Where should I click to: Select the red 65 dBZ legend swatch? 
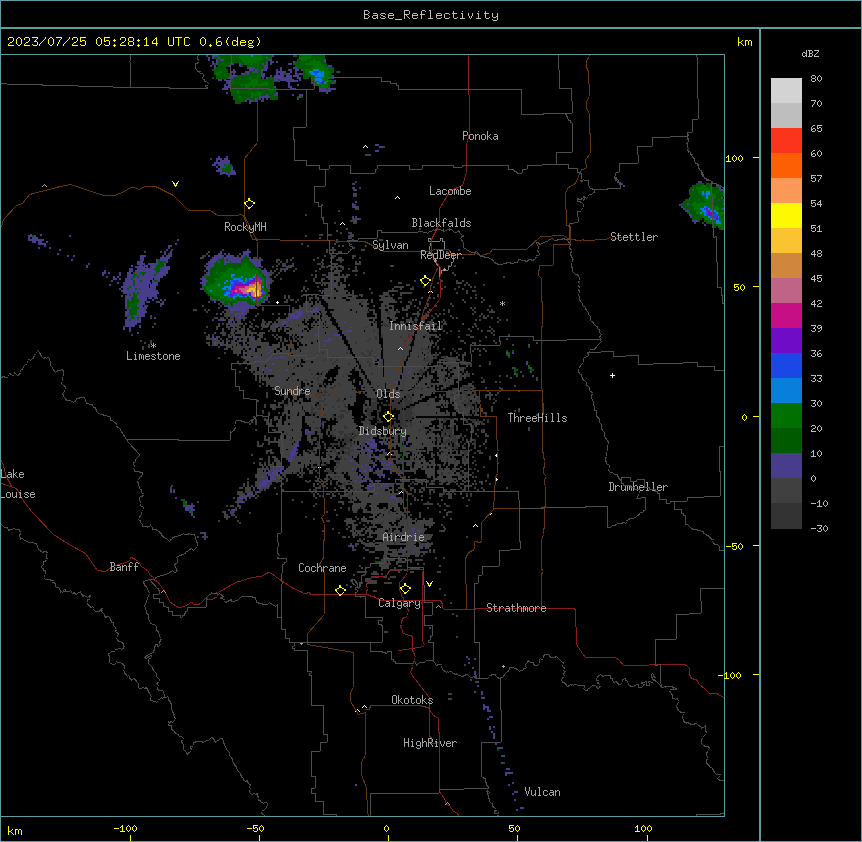click(x=786, y=141)
